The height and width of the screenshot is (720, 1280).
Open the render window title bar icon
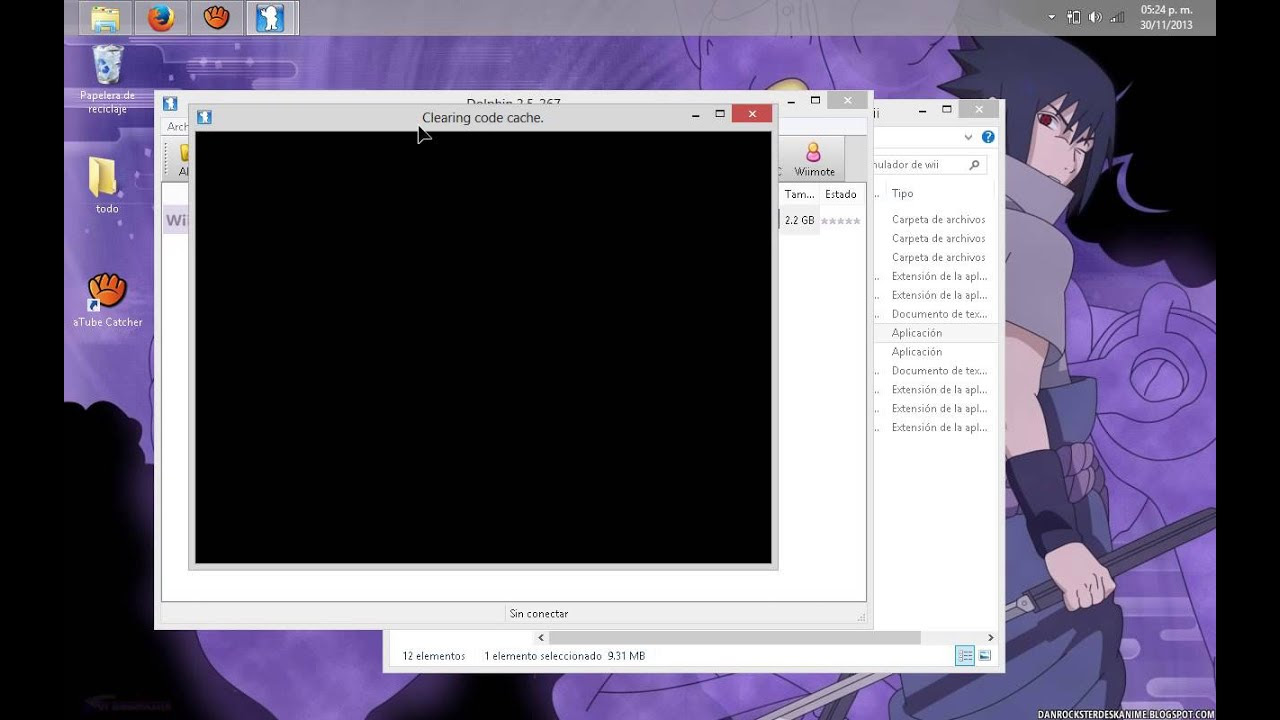coord(204,117)
